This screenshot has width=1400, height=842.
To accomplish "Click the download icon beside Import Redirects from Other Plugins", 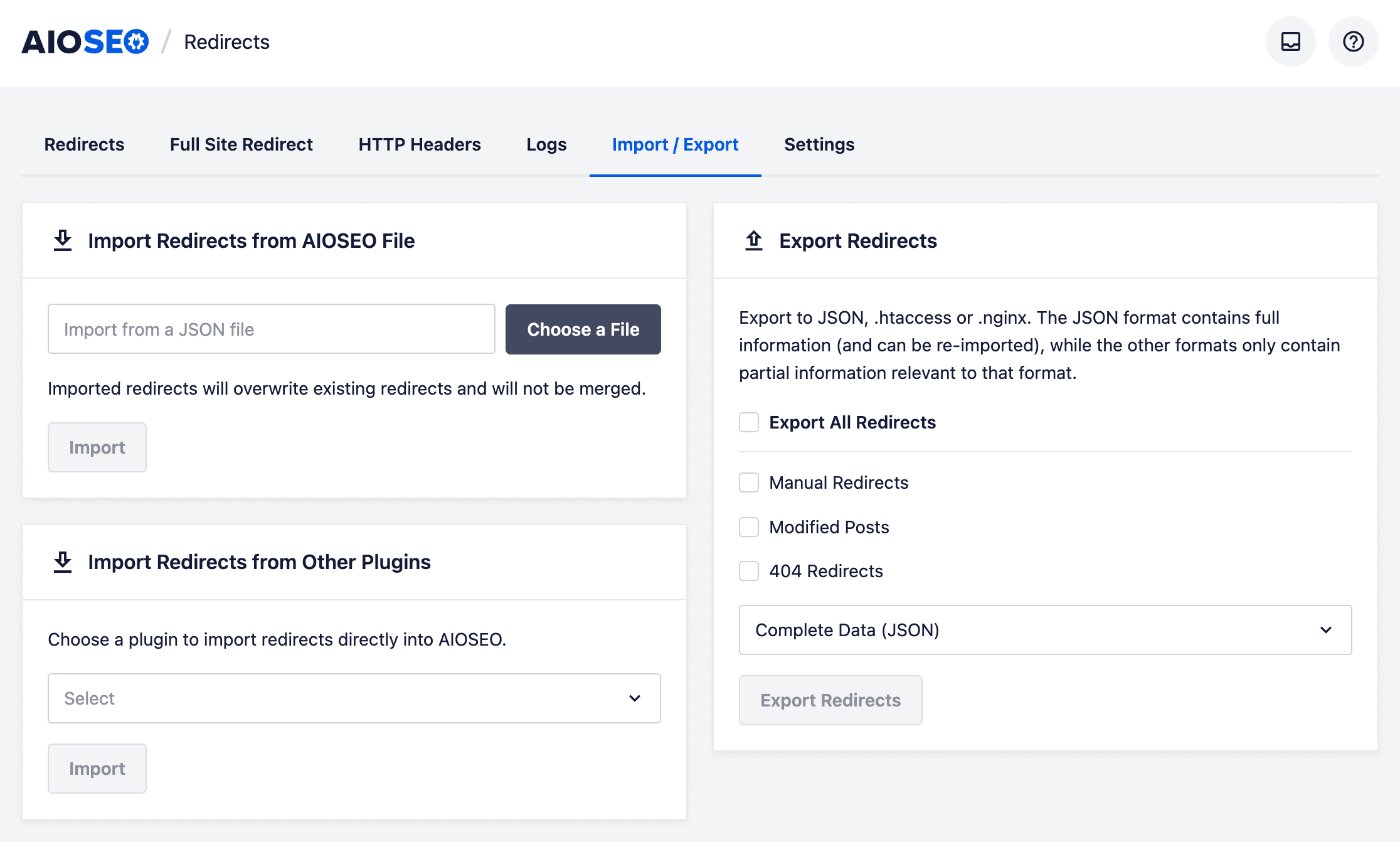I will point(62,561).
